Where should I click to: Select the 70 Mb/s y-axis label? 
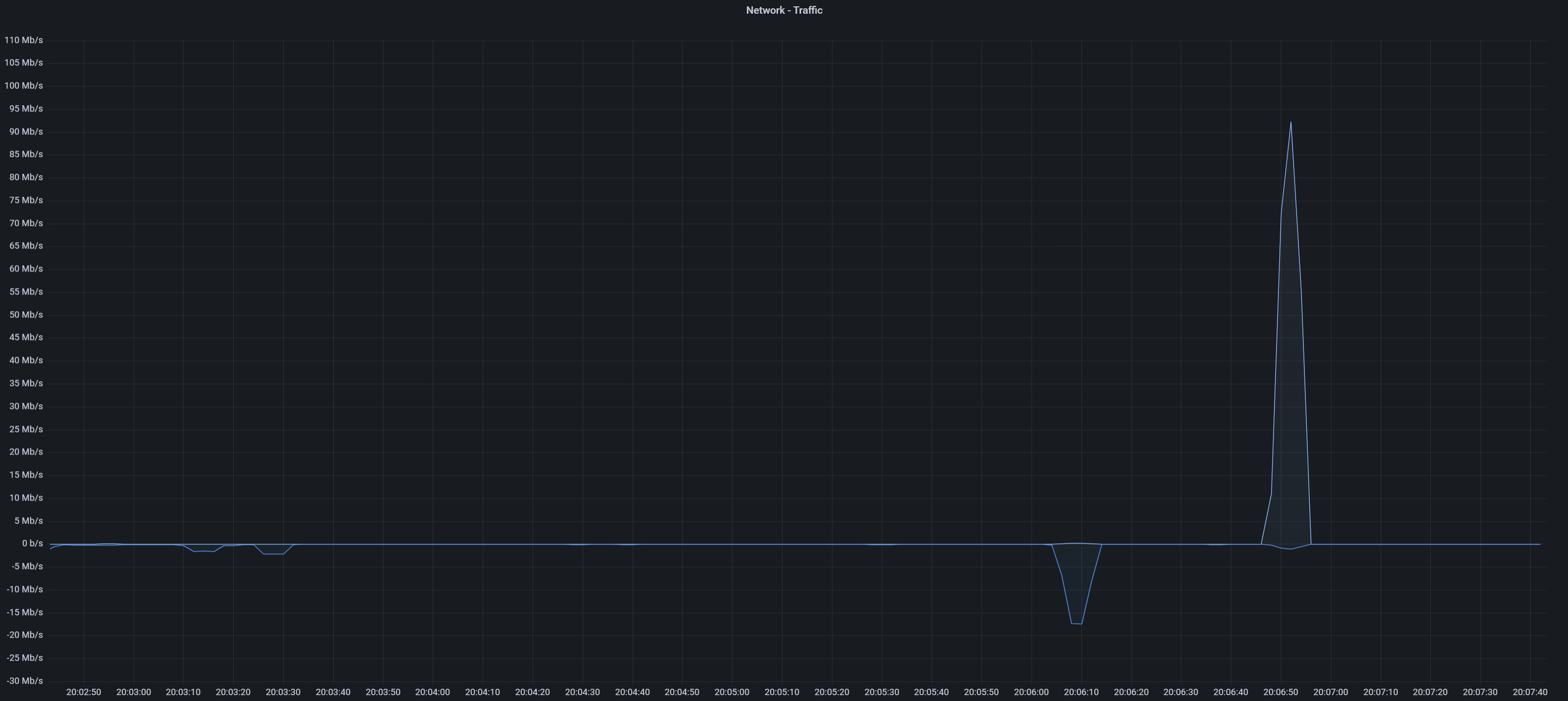26,223
